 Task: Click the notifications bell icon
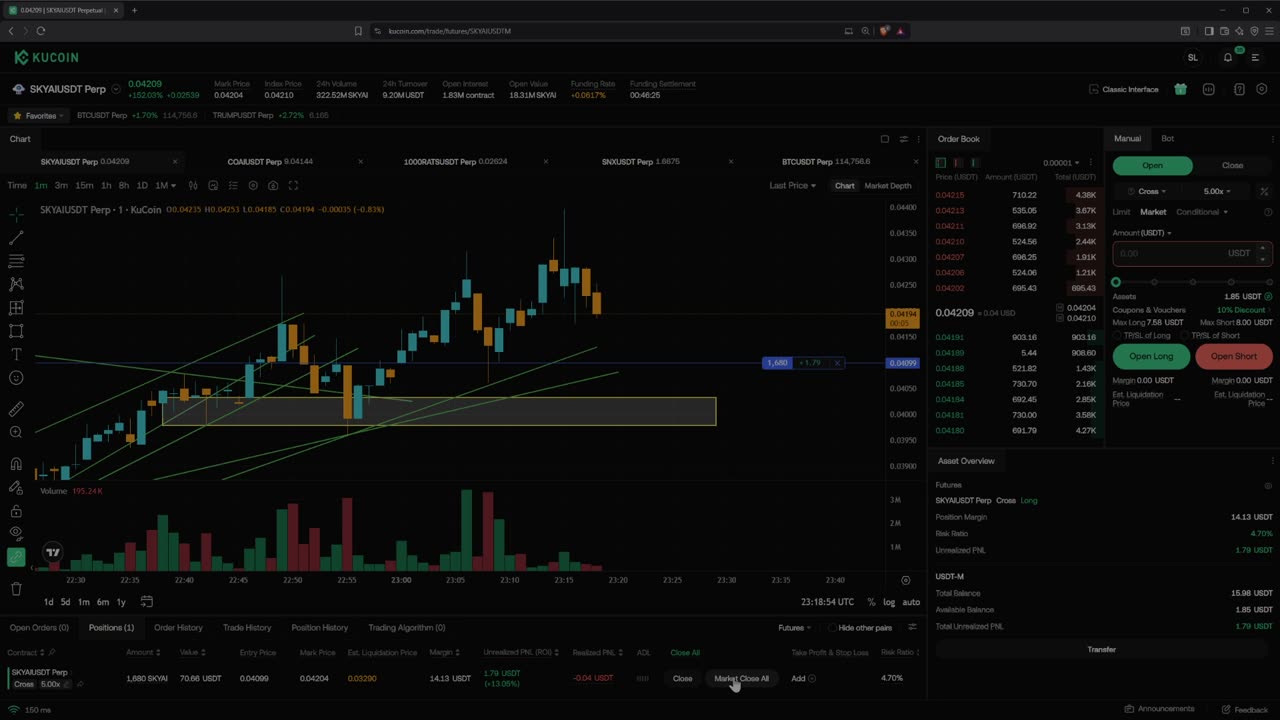coord(1228,57)
